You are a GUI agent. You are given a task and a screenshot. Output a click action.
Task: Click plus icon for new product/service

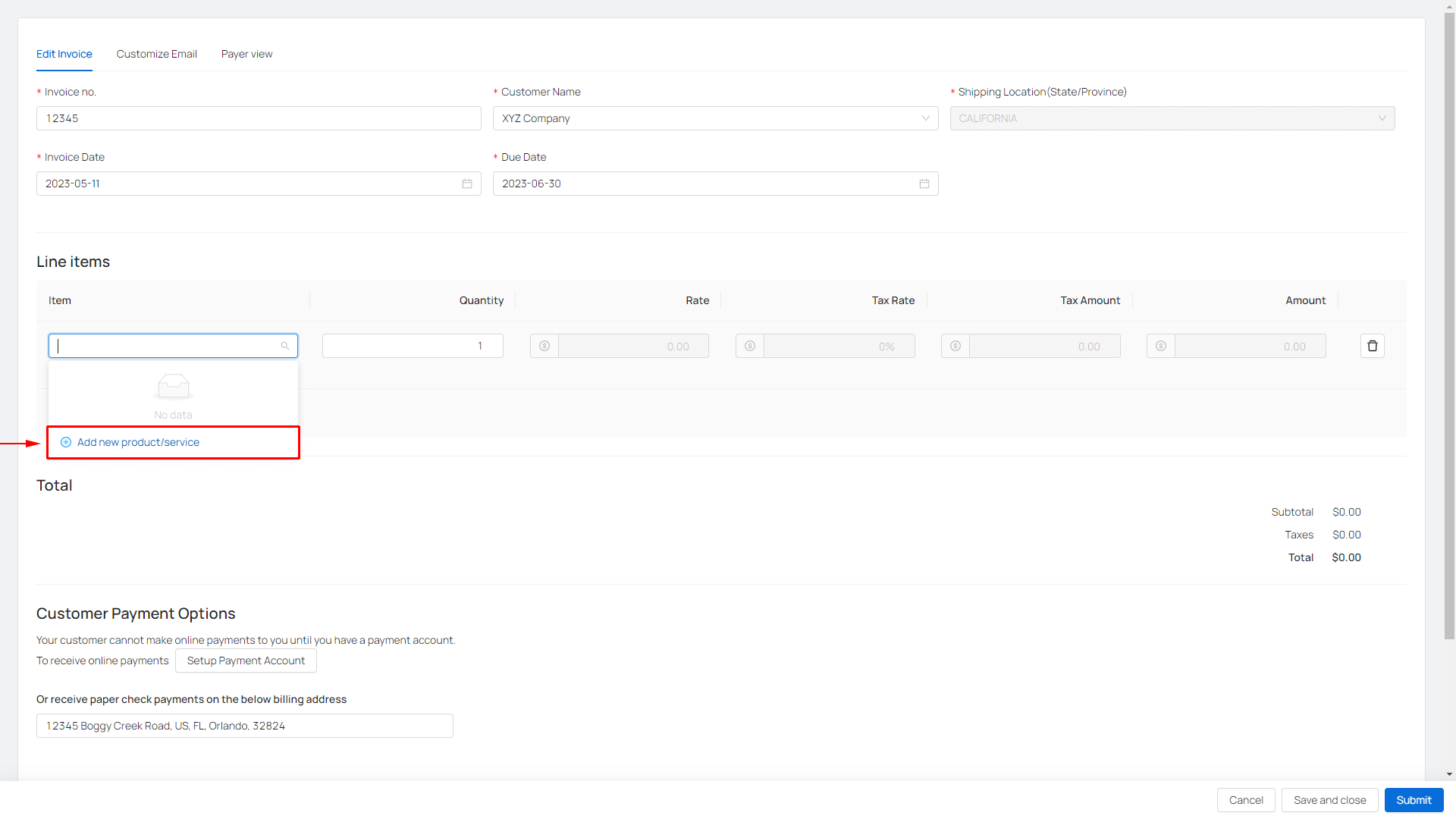tap(66, 442)
